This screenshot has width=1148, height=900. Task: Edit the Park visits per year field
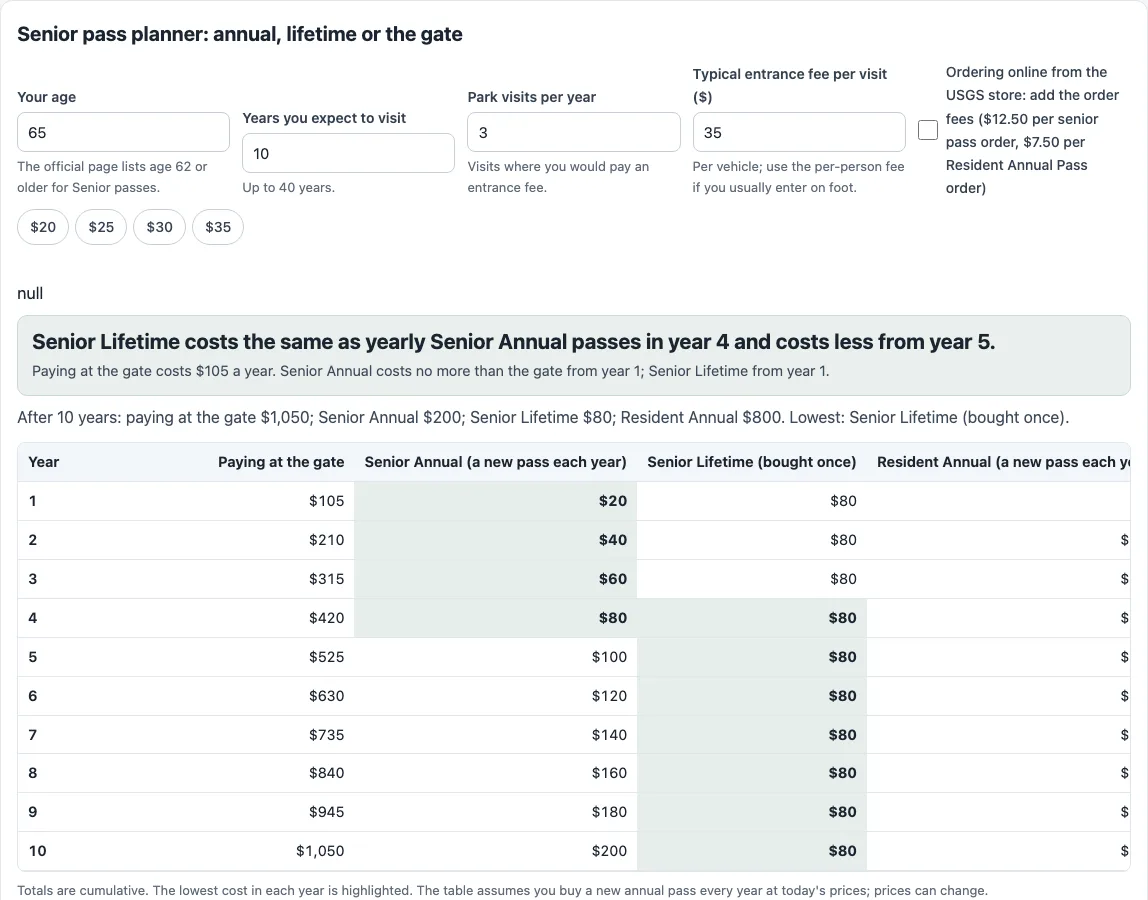573,133
